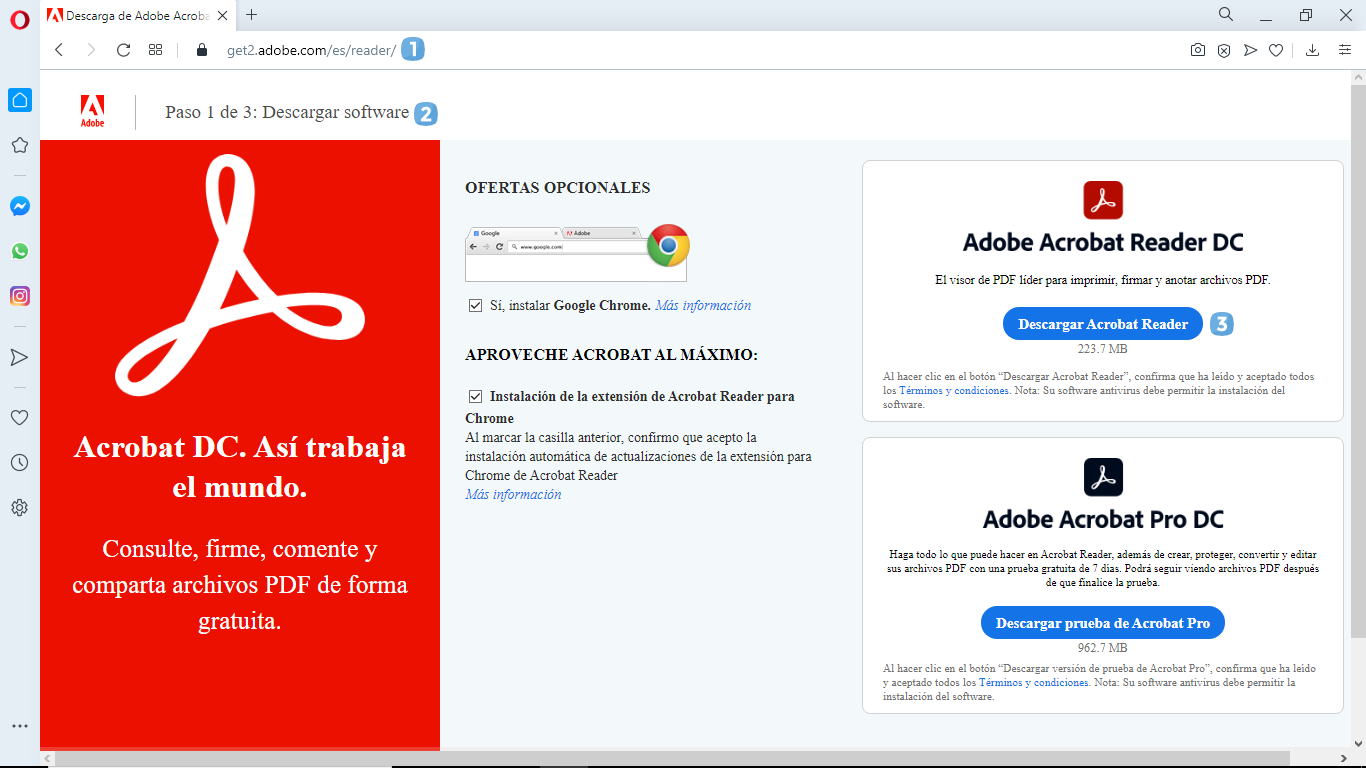
Task: Open My Flow send icon in address bar
Action: point(1250,50)
